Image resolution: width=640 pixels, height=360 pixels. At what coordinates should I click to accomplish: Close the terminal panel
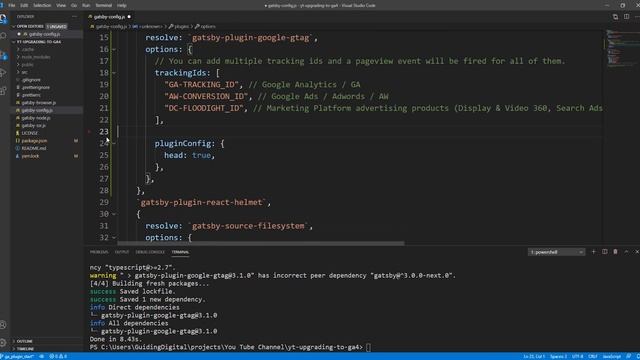pos(637,252)
